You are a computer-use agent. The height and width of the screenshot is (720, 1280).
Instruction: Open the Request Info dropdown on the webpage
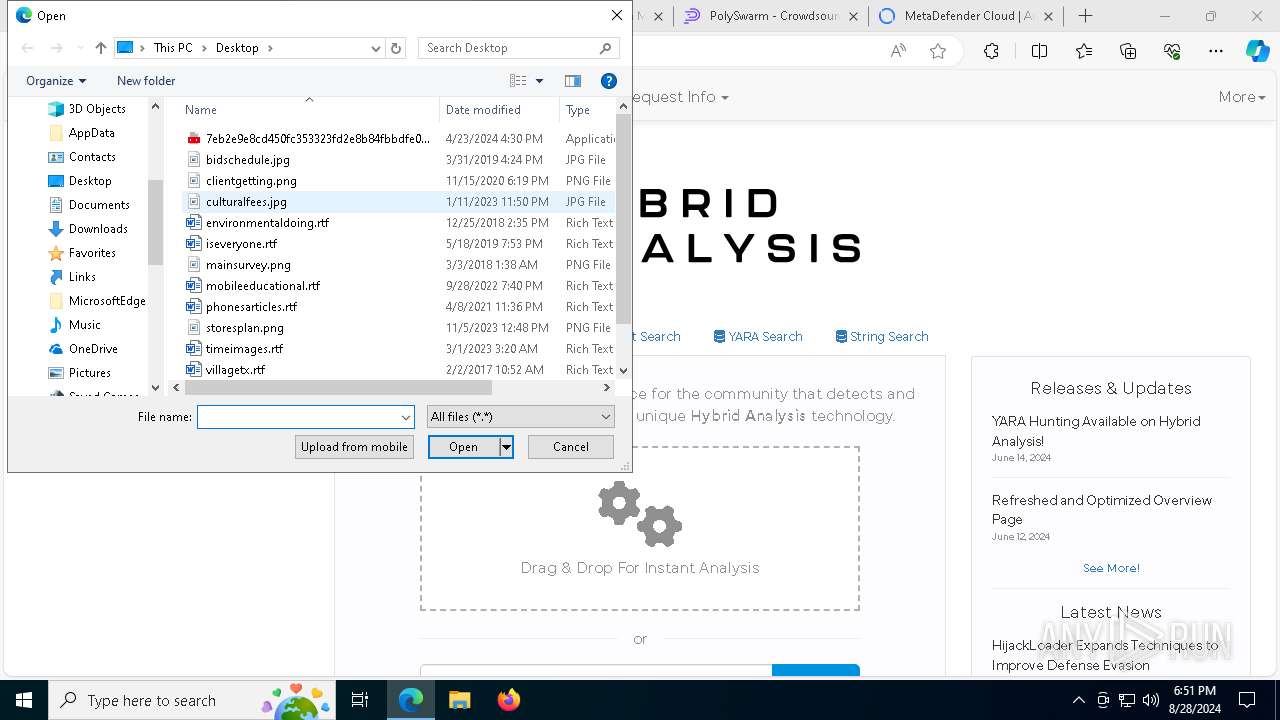coord(678,97)
